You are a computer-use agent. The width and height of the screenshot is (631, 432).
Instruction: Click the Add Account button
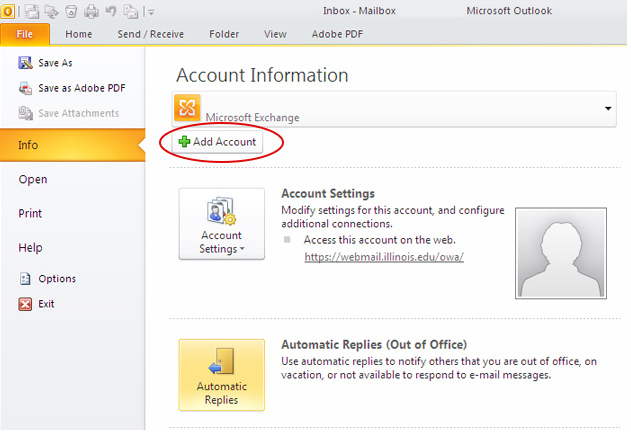click(x=217, y=142)
